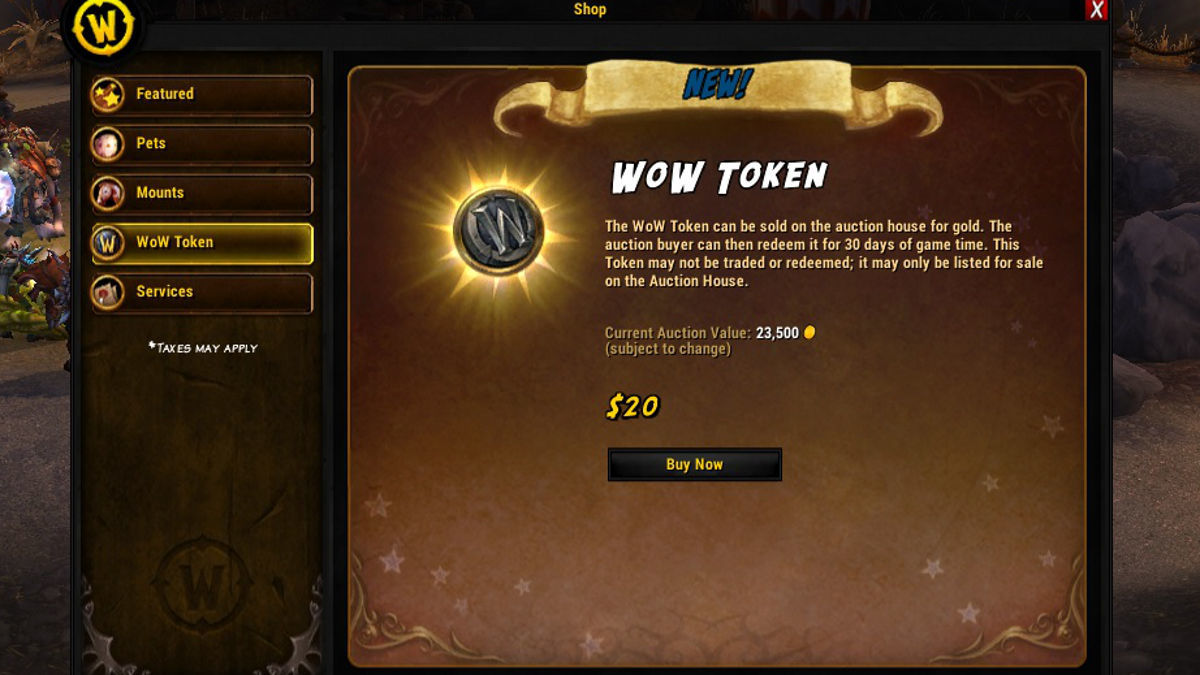Click the Services category icon
This screenshot has height=675, width=1200.
click(107, 293)
